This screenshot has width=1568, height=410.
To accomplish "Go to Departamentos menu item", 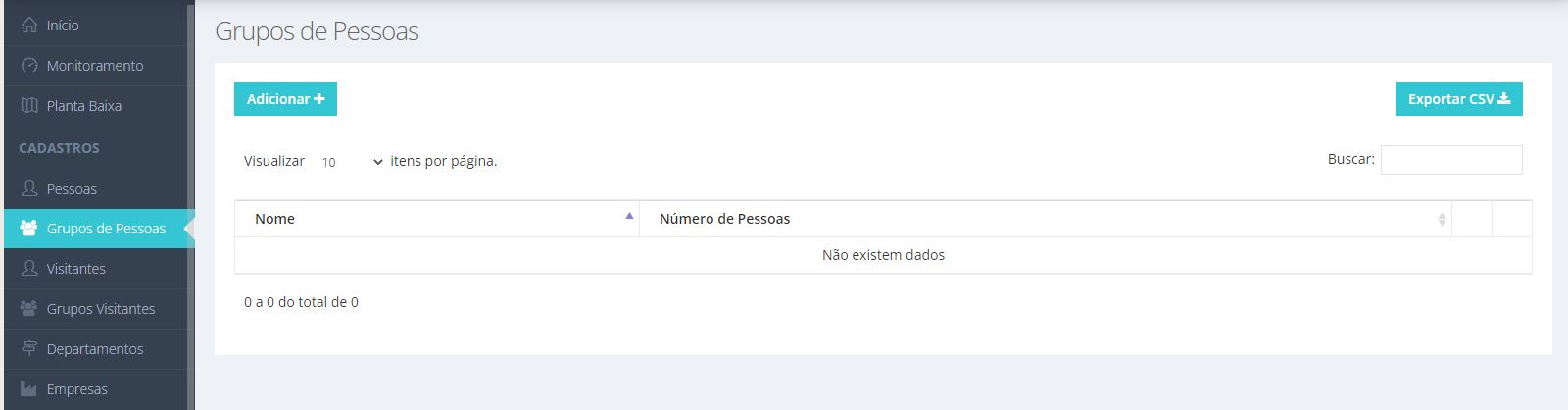I will point(96,349).
